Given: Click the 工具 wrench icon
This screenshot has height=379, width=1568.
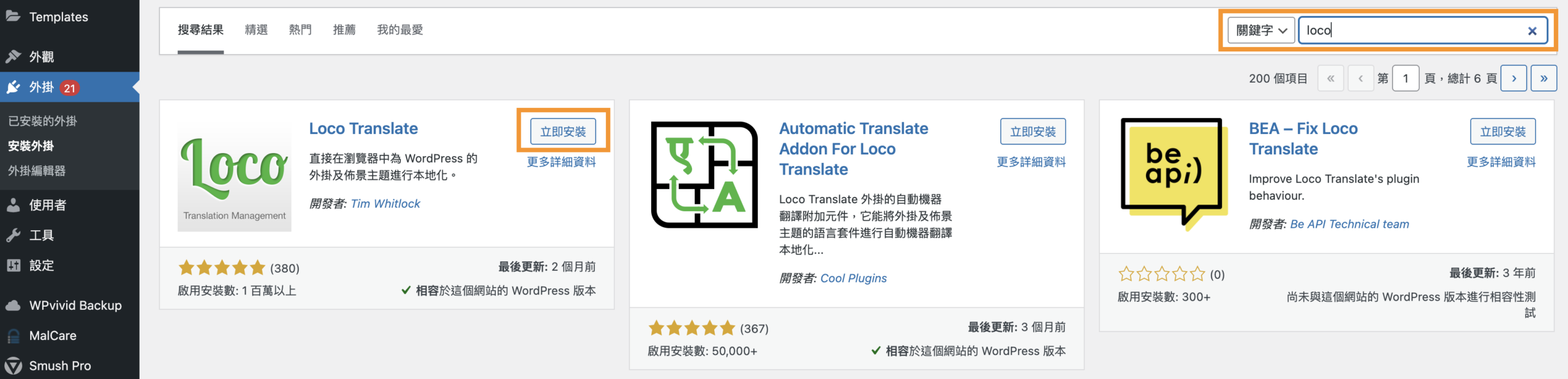Looking at the screenshot, I should click(x=13, y=235).
